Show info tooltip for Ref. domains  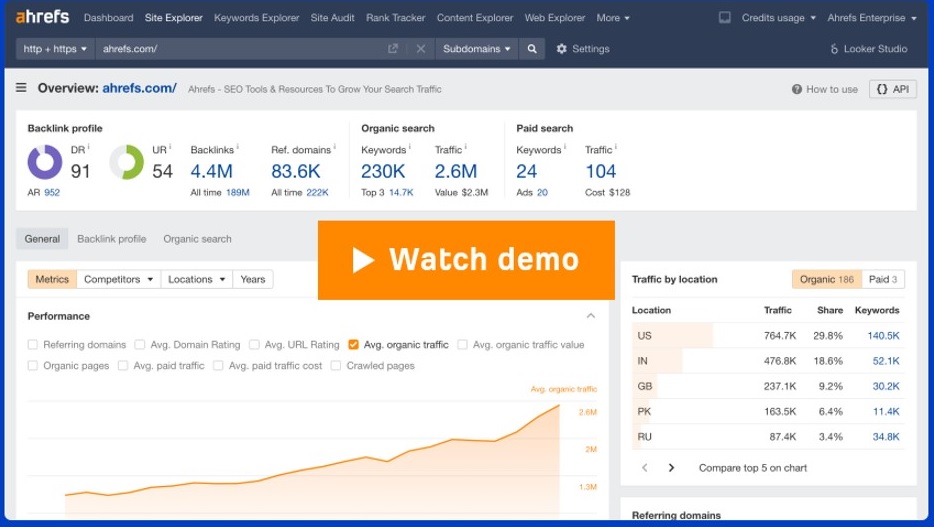pyautogui.click(x=335, y=146)
